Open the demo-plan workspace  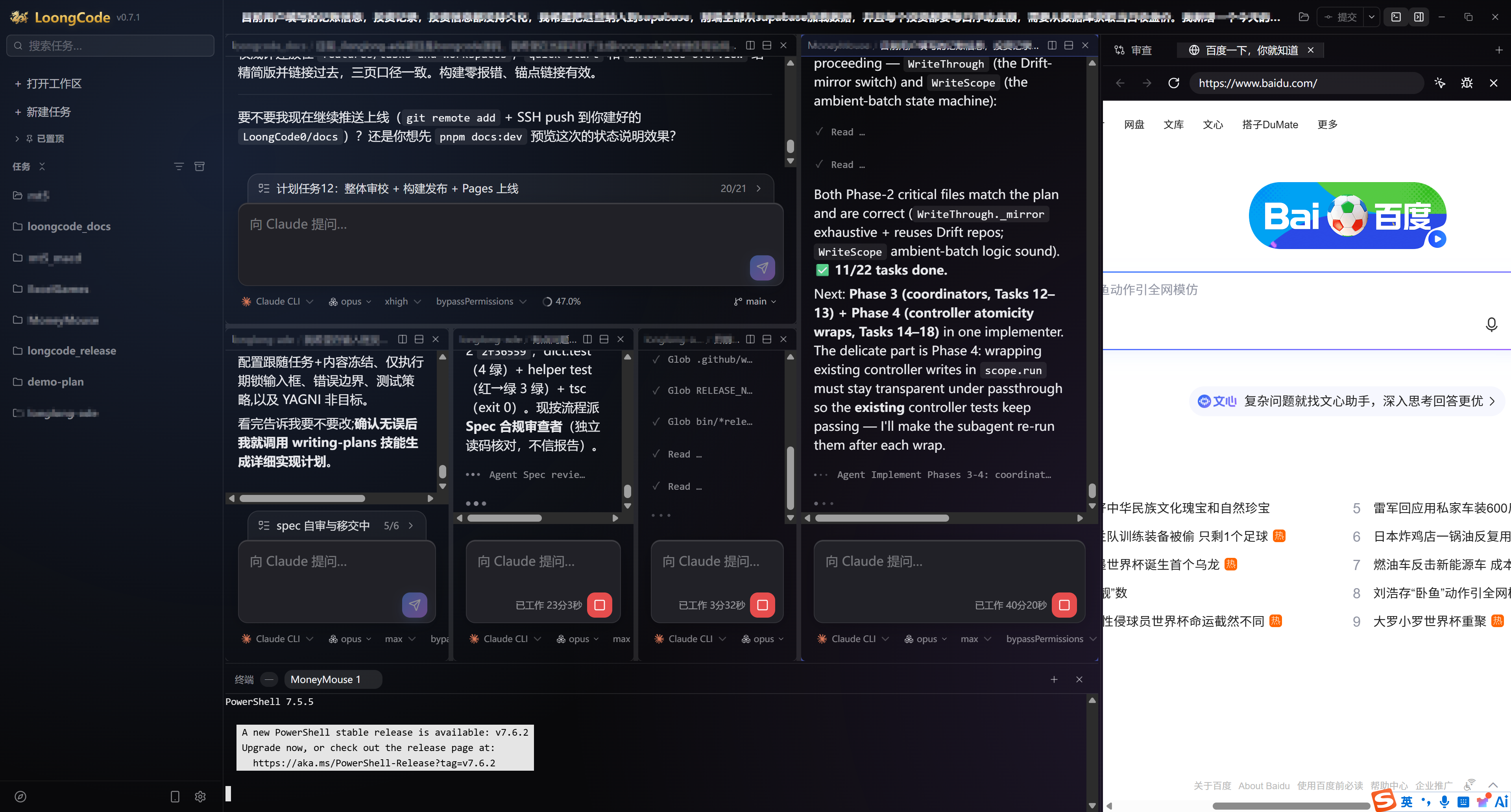click(x=55, y=382)
